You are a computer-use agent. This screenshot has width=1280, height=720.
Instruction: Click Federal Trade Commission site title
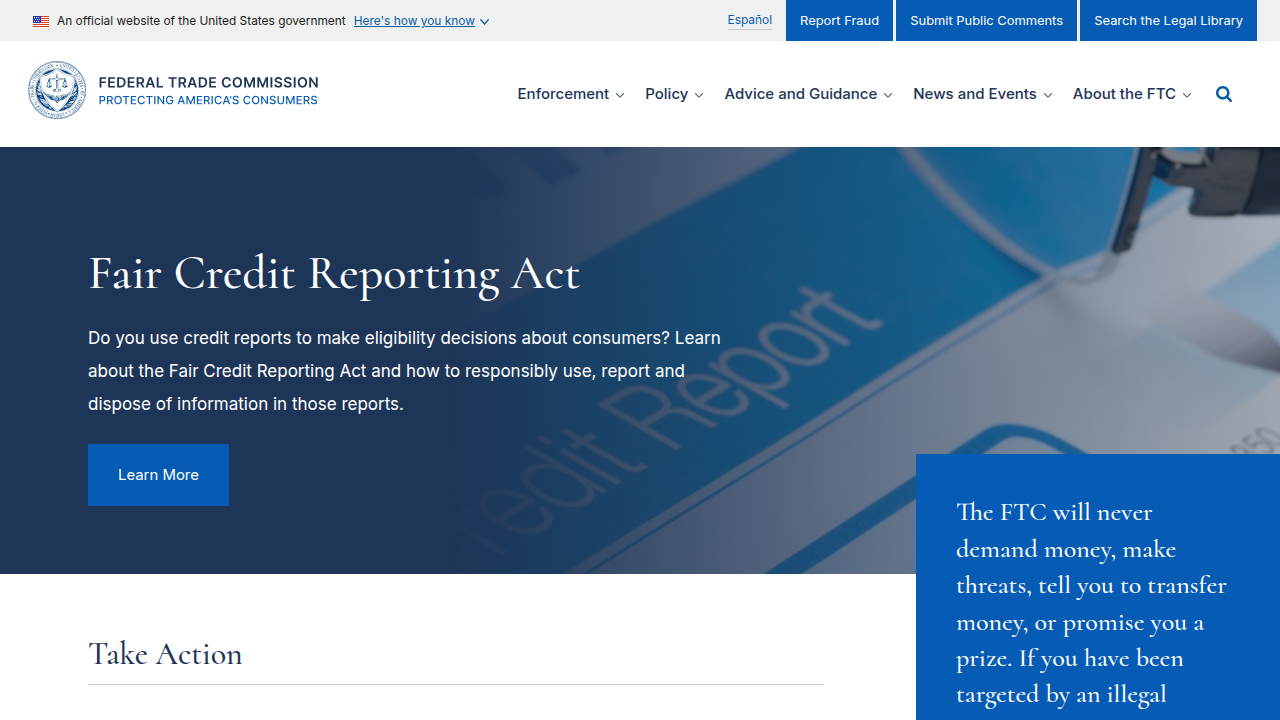coord(208,82)
